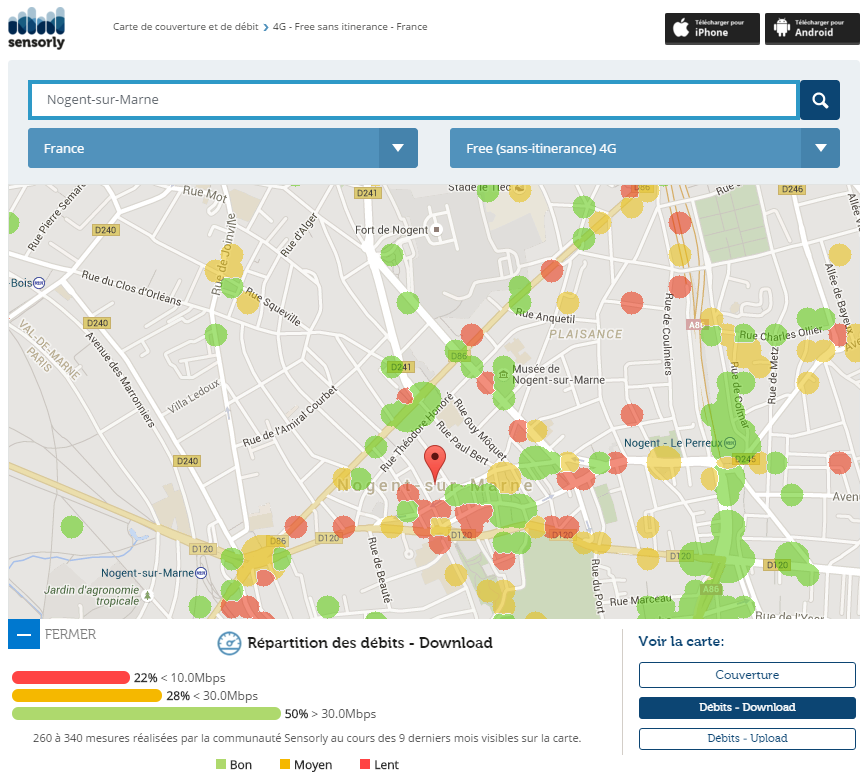Switch the map to Débits - Upload
Screen dimensions: 866x778
pos(747,738)
